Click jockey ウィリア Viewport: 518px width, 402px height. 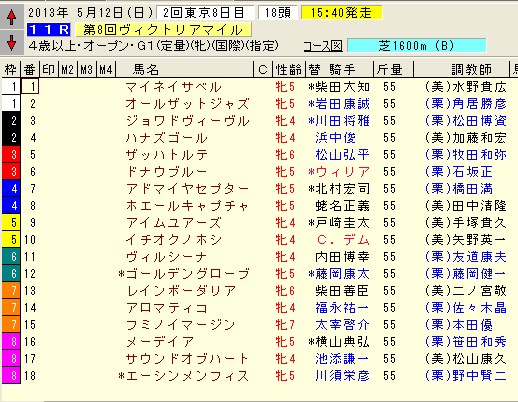tap(342, 172)
